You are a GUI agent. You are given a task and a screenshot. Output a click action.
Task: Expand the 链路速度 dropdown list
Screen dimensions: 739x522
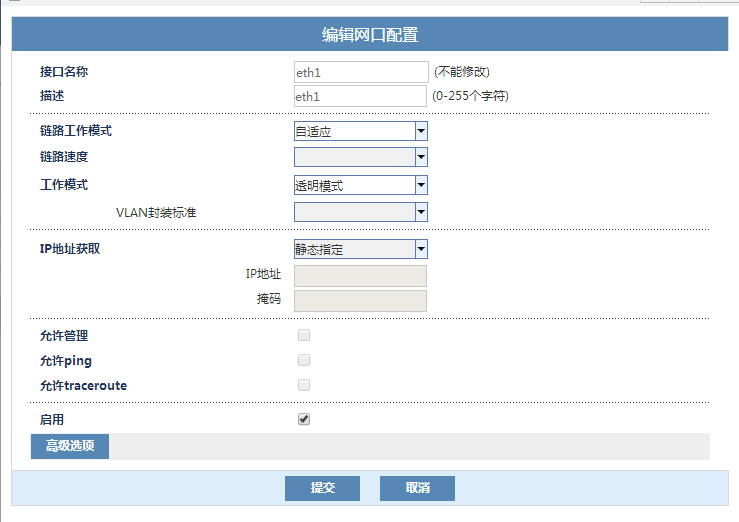pyautogui.click(x=360, y=157)
